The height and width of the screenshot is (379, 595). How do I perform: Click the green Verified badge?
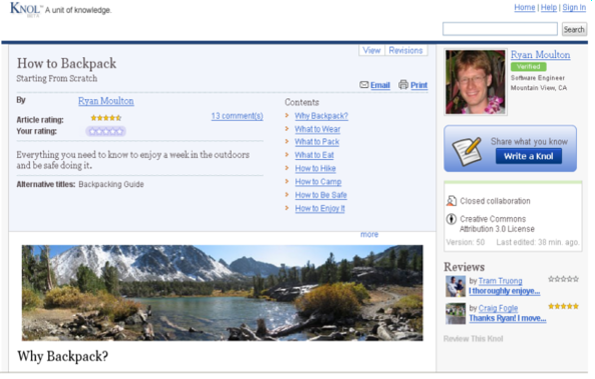(528, 67)
